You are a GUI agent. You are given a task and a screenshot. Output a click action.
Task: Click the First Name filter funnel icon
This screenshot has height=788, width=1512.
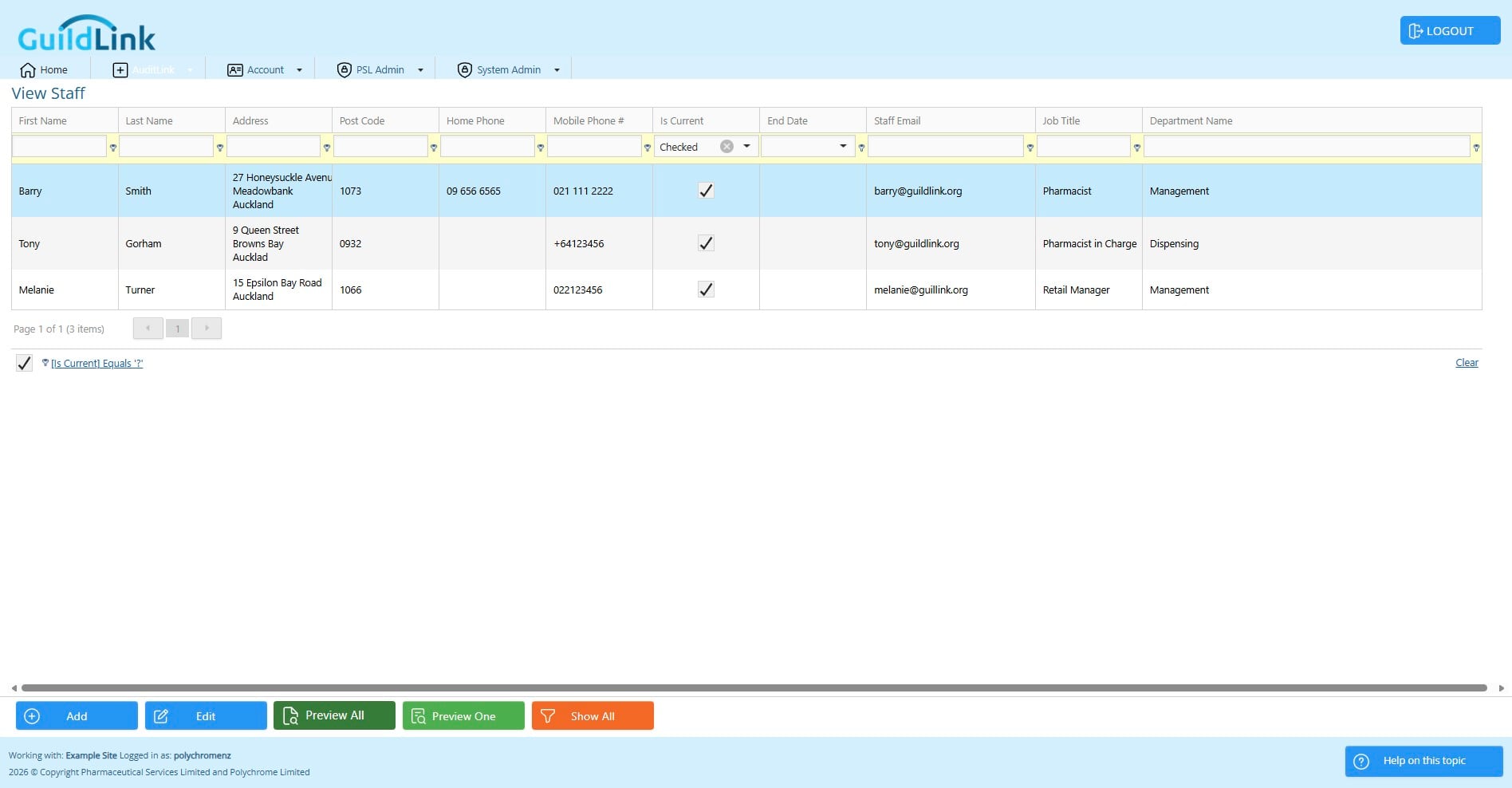(x=112, y=148)
